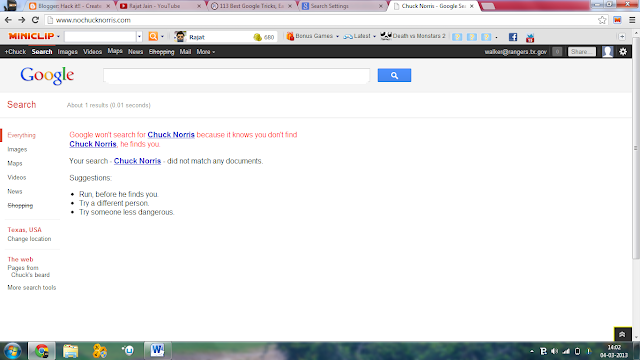Click the orange Miniclip search magnifier icon

[x=153, y=36]
